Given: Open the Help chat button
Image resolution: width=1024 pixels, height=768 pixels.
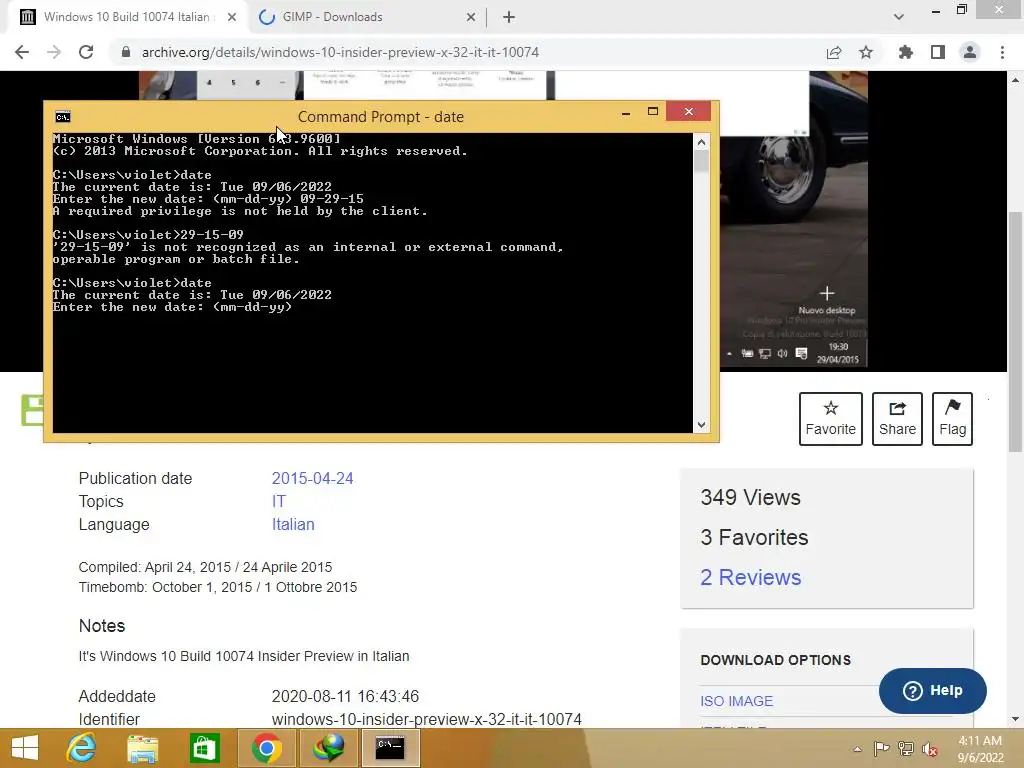Looking at the screenshot, I should (x=933, y=691).
